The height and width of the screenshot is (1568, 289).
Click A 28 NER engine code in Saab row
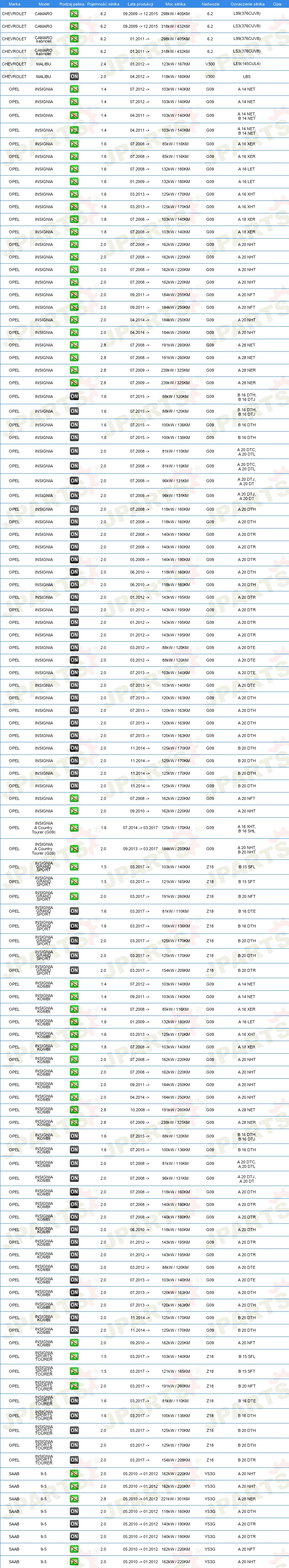247,1498
